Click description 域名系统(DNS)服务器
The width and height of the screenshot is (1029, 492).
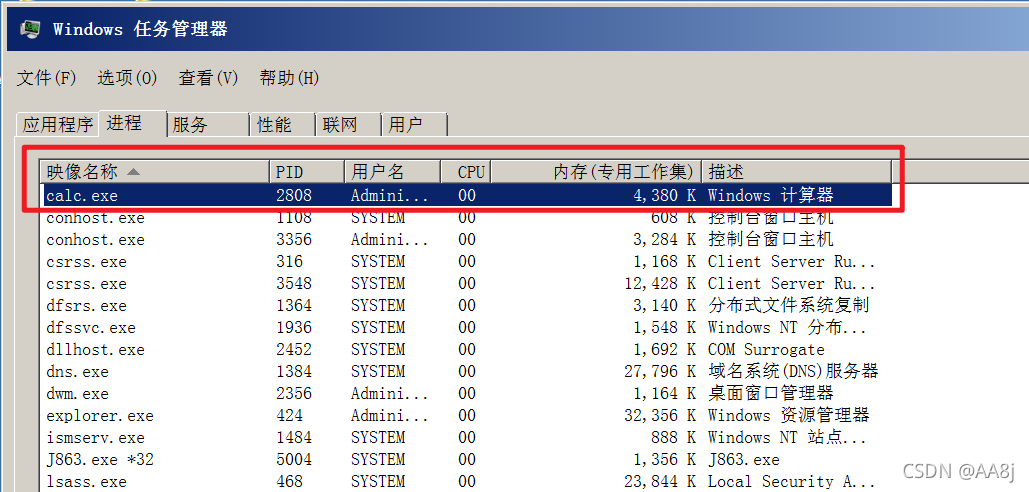(793, 371)
